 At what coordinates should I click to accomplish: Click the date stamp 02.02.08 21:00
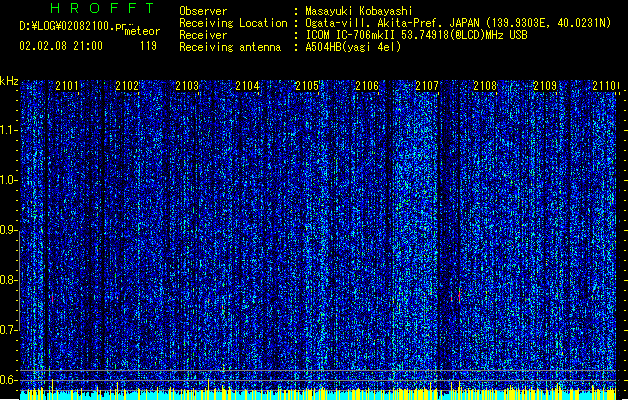pos(61,46)
